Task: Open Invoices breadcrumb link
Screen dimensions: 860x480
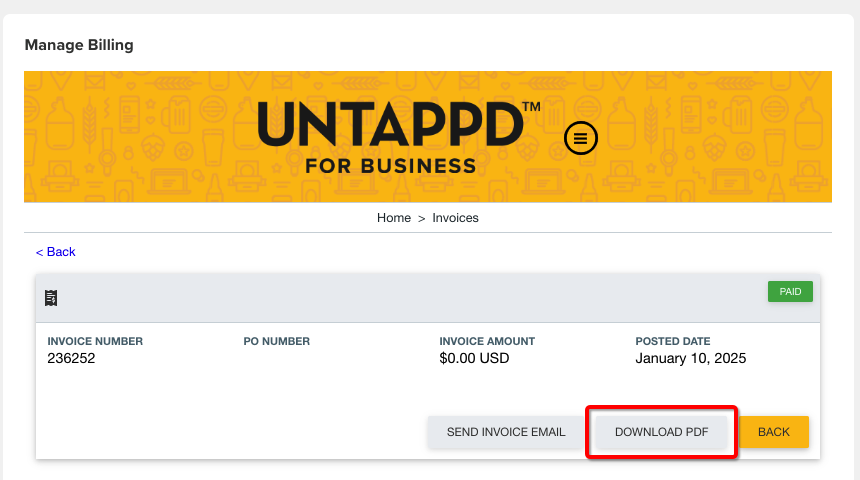Action: click(455, 218)
